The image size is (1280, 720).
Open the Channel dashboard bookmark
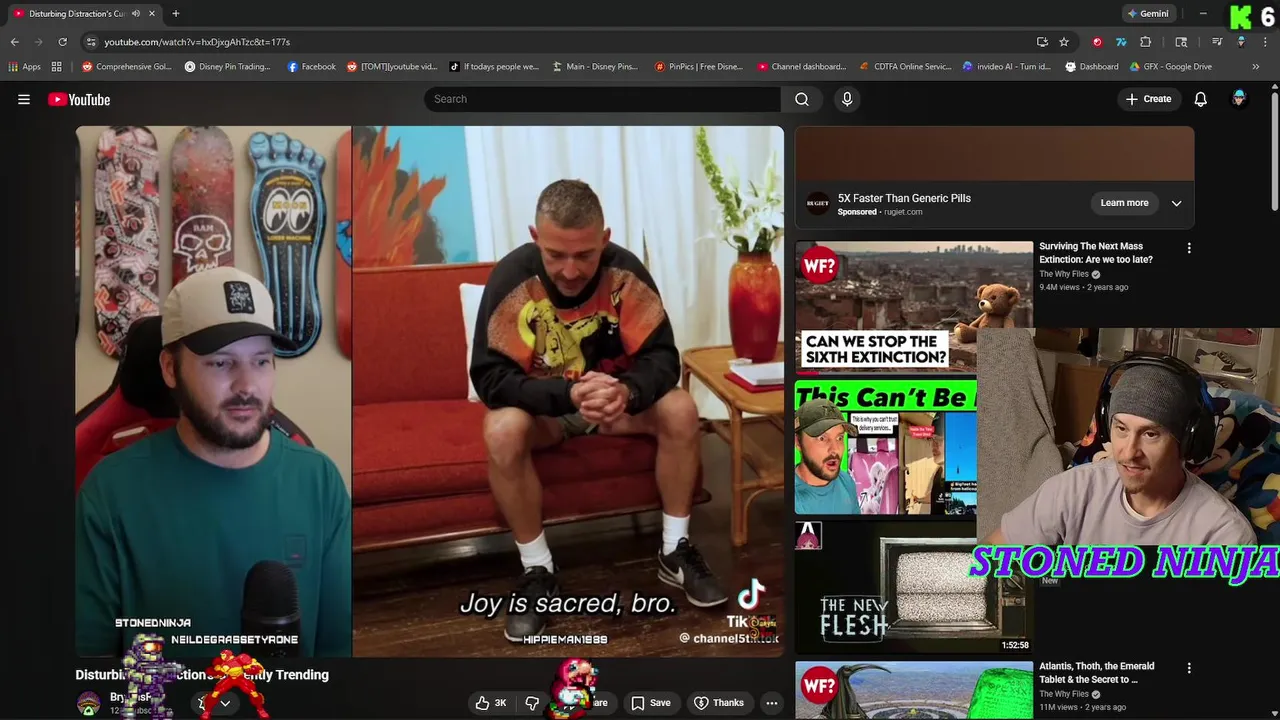click(802, 67)
